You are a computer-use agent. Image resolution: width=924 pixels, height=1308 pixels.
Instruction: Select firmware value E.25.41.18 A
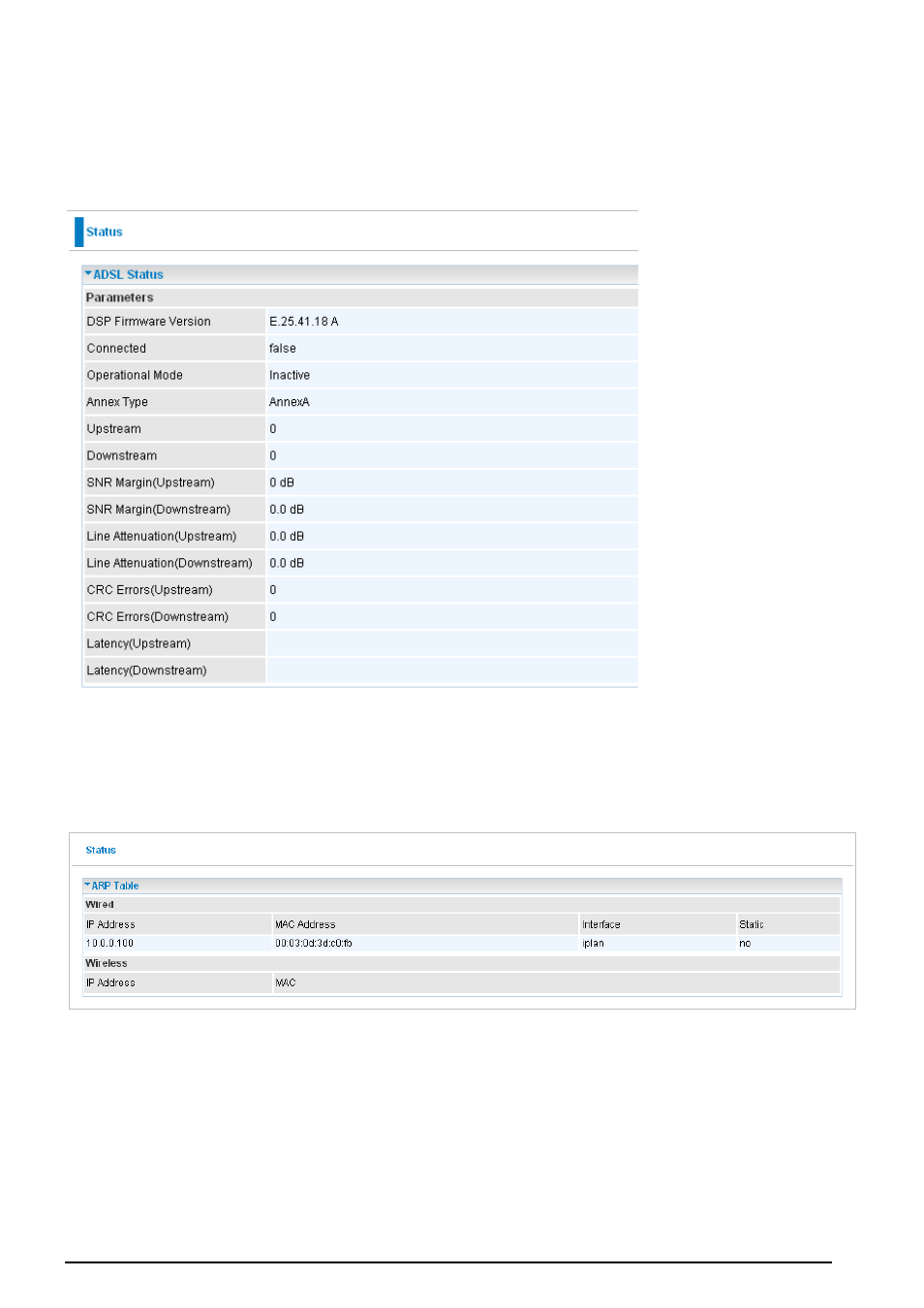[304, 322]
